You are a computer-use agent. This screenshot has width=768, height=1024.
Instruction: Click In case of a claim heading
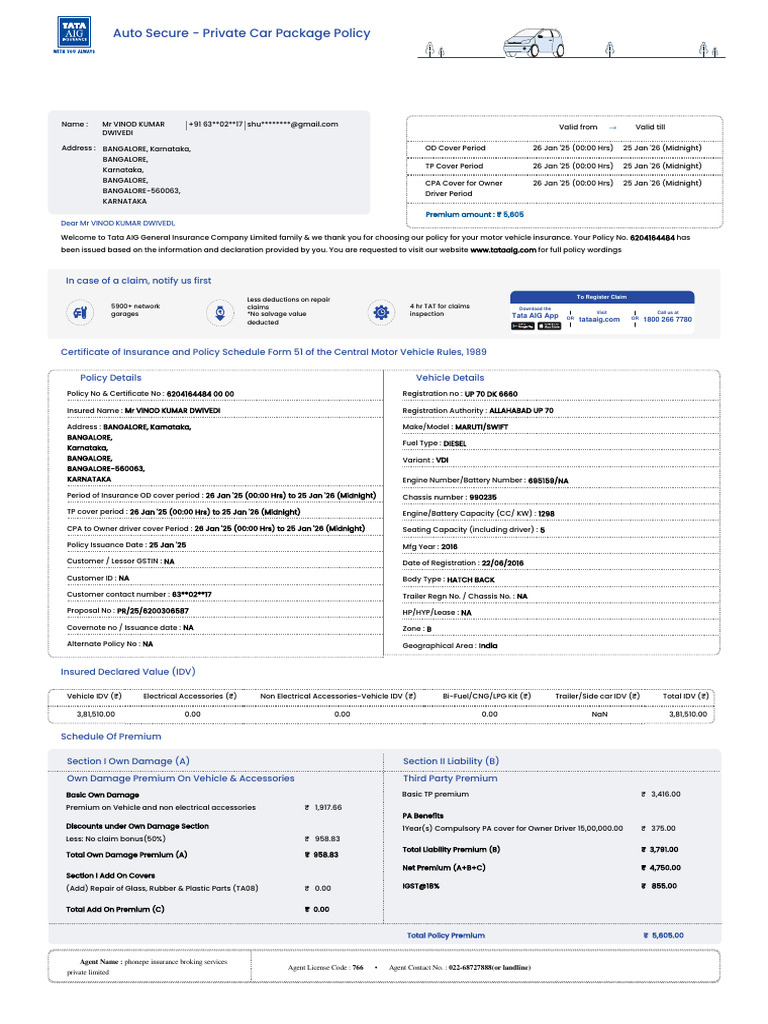pos(138,280)
